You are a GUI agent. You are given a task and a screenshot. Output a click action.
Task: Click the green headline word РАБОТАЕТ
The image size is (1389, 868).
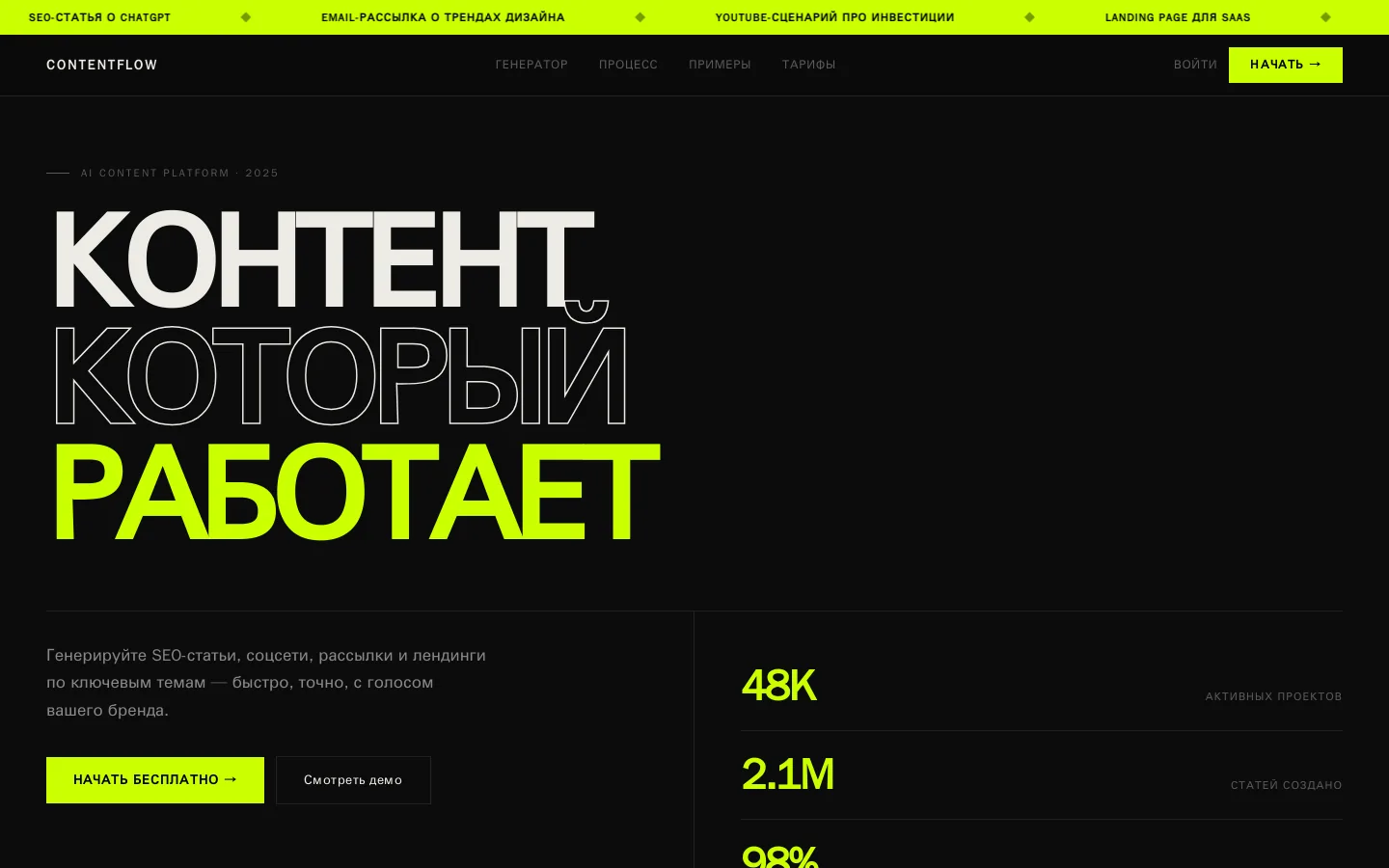tap(356, 491)
